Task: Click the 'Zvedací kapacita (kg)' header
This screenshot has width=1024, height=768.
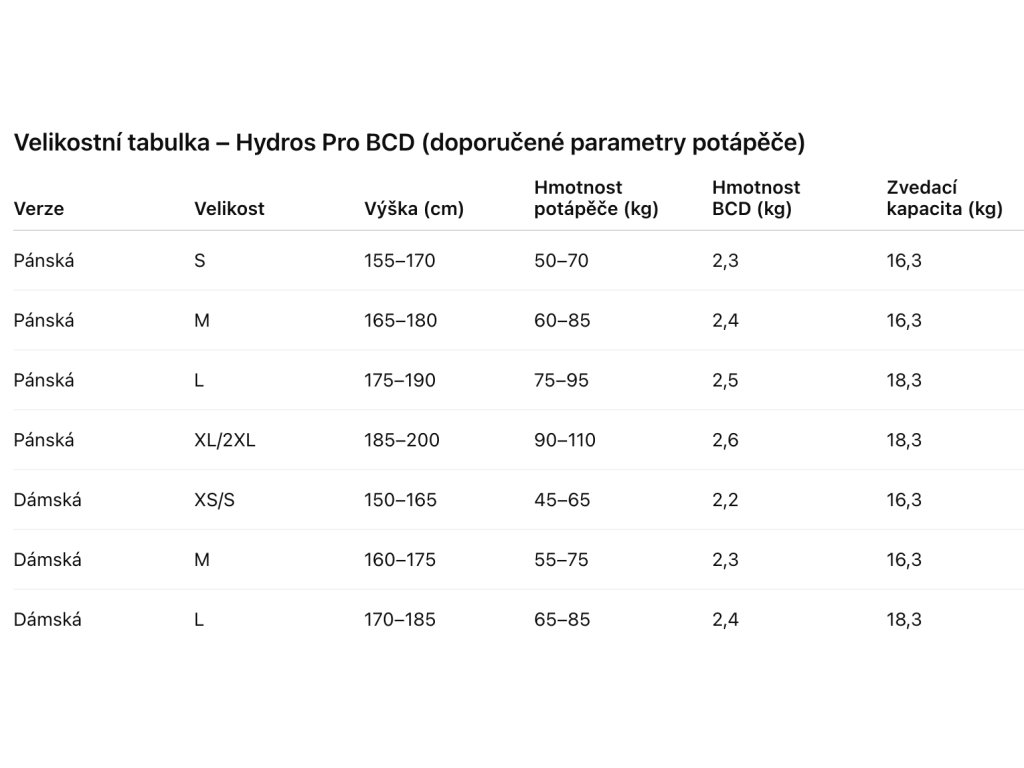Action: 944,198
